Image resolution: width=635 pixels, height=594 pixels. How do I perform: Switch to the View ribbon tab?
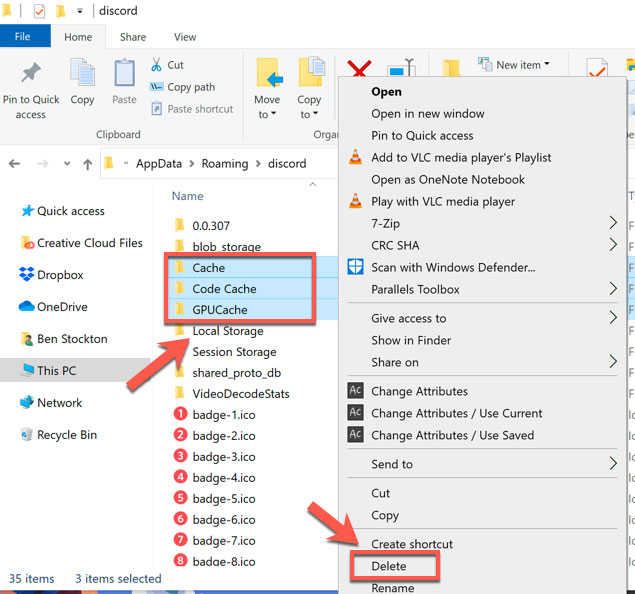pyautogui.click(x=185, y=37)
